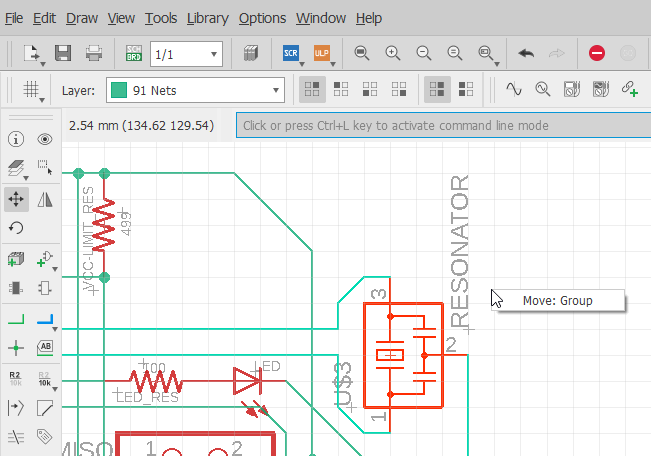Open the Options menu
This screenshot has height=456, width=651.
(262, 18)
